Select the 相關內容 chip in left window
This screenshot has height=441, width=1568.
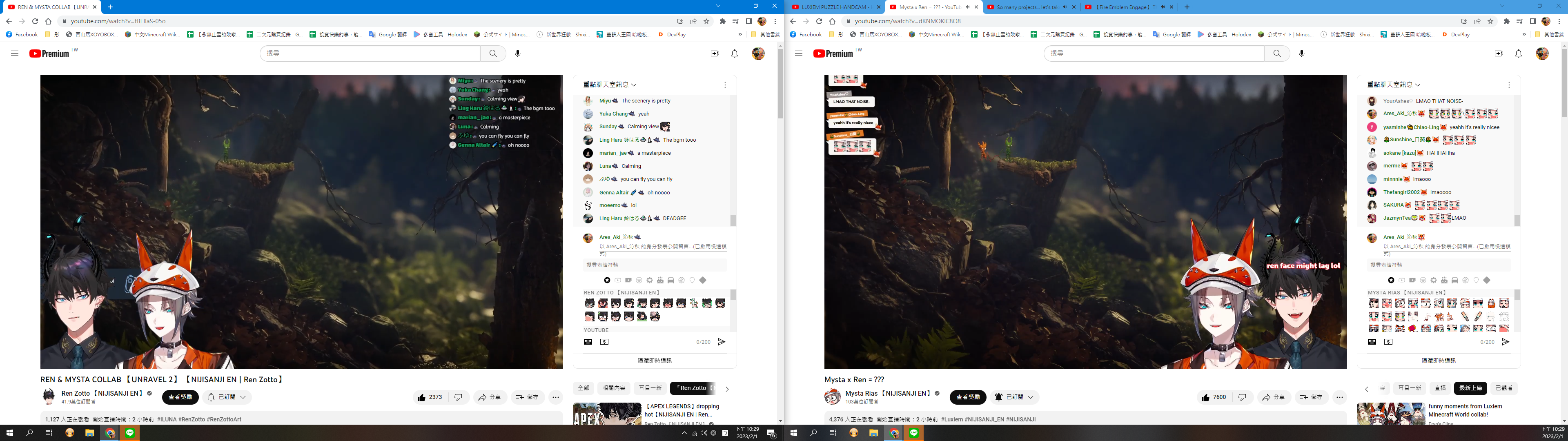click(614, 388)
